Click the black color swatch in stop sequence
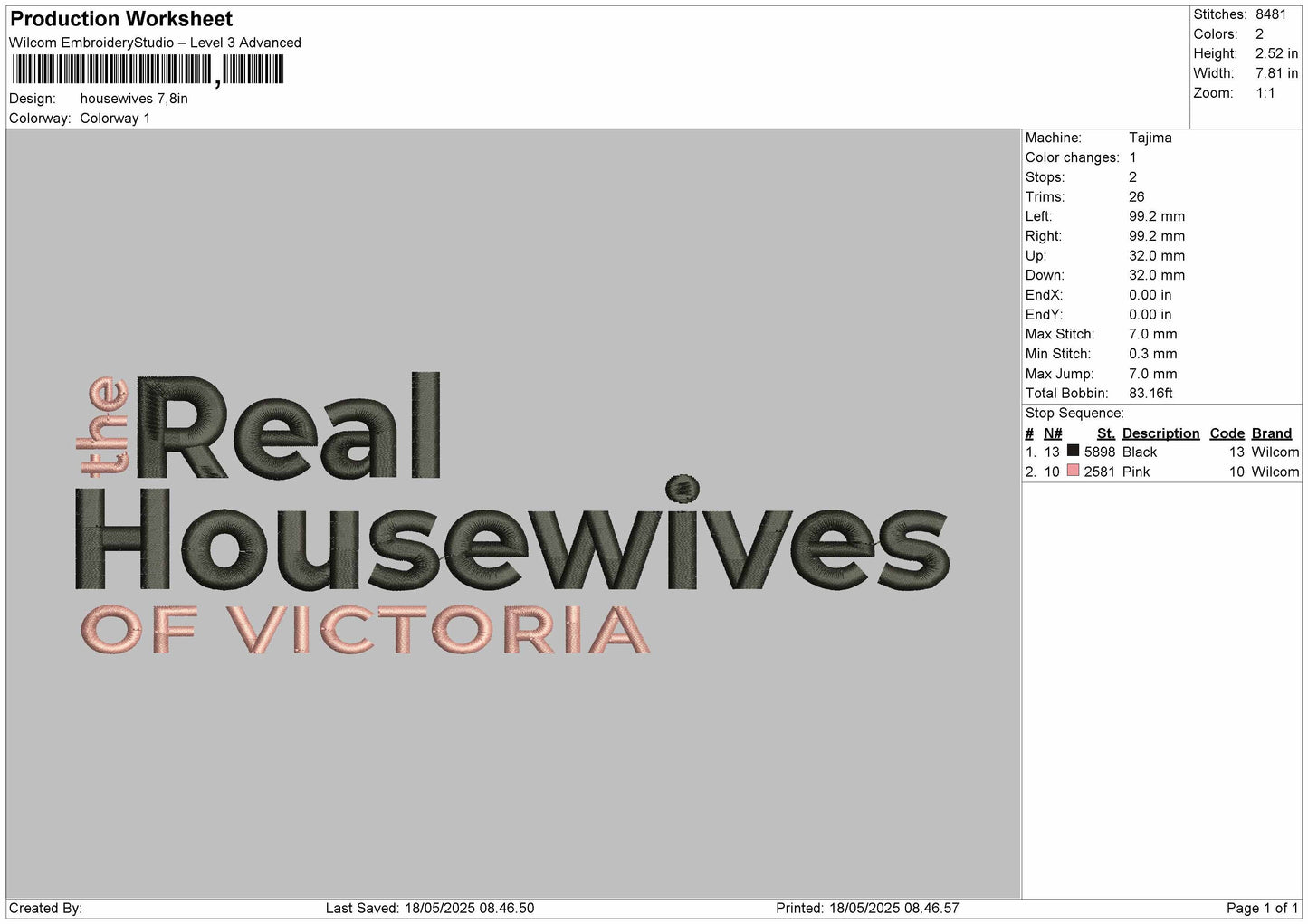Image resolution: width=1308 pixels, height=924 pixels. pos(1074,451)
